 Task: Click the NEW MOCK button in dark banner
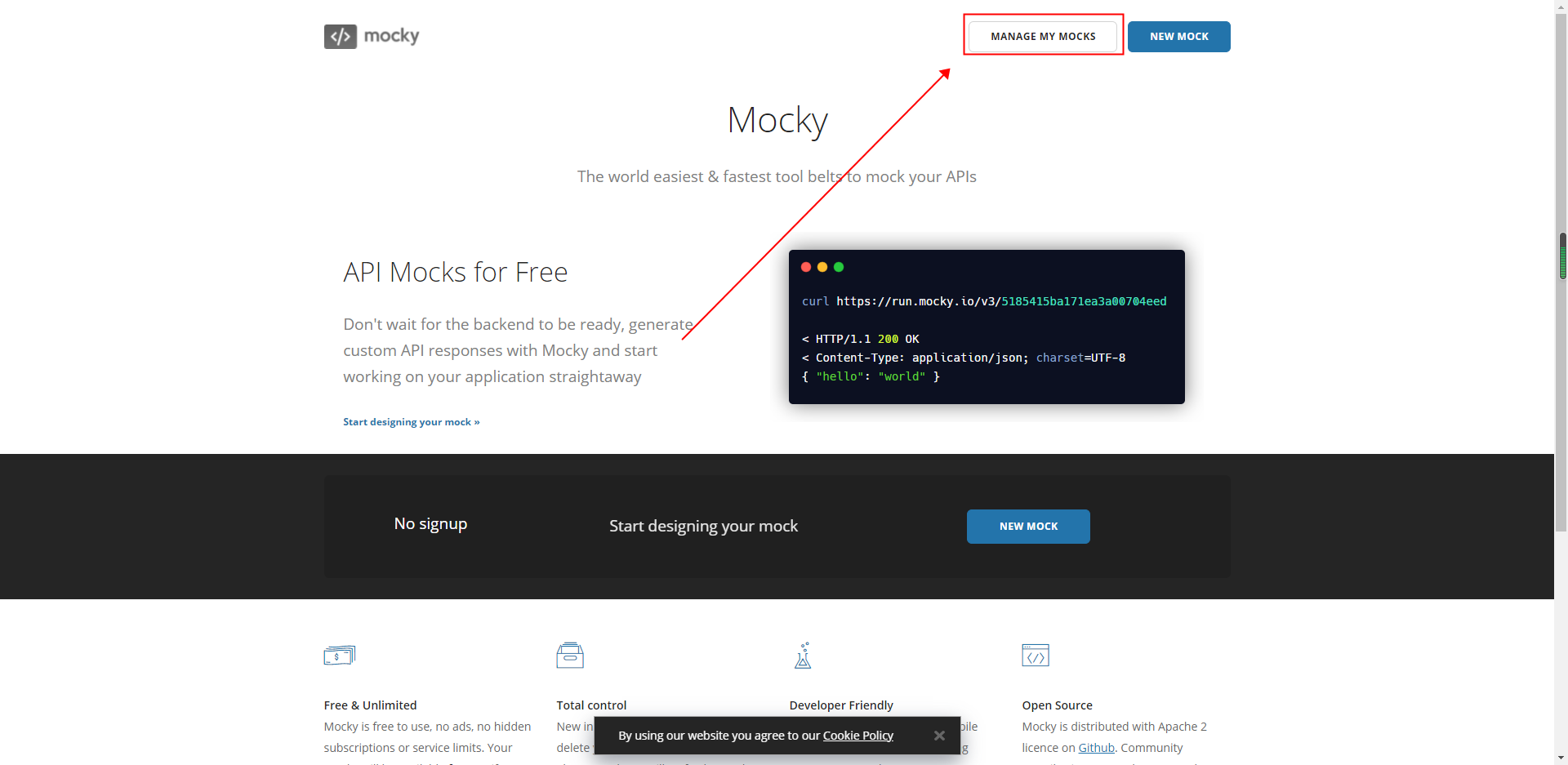[x=1027, y=526]
